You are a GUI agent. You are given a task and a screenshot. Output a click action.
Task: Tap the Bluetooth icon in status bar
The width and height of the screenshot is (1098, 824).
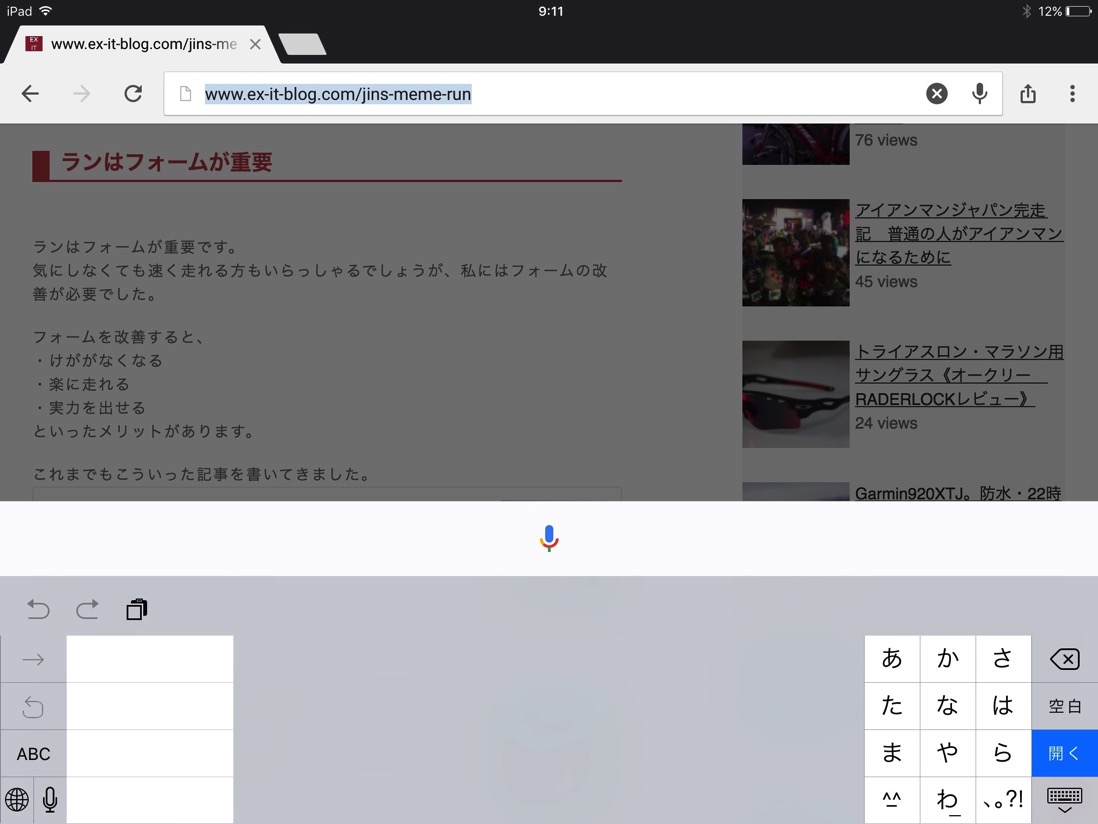coord(1027,11)
